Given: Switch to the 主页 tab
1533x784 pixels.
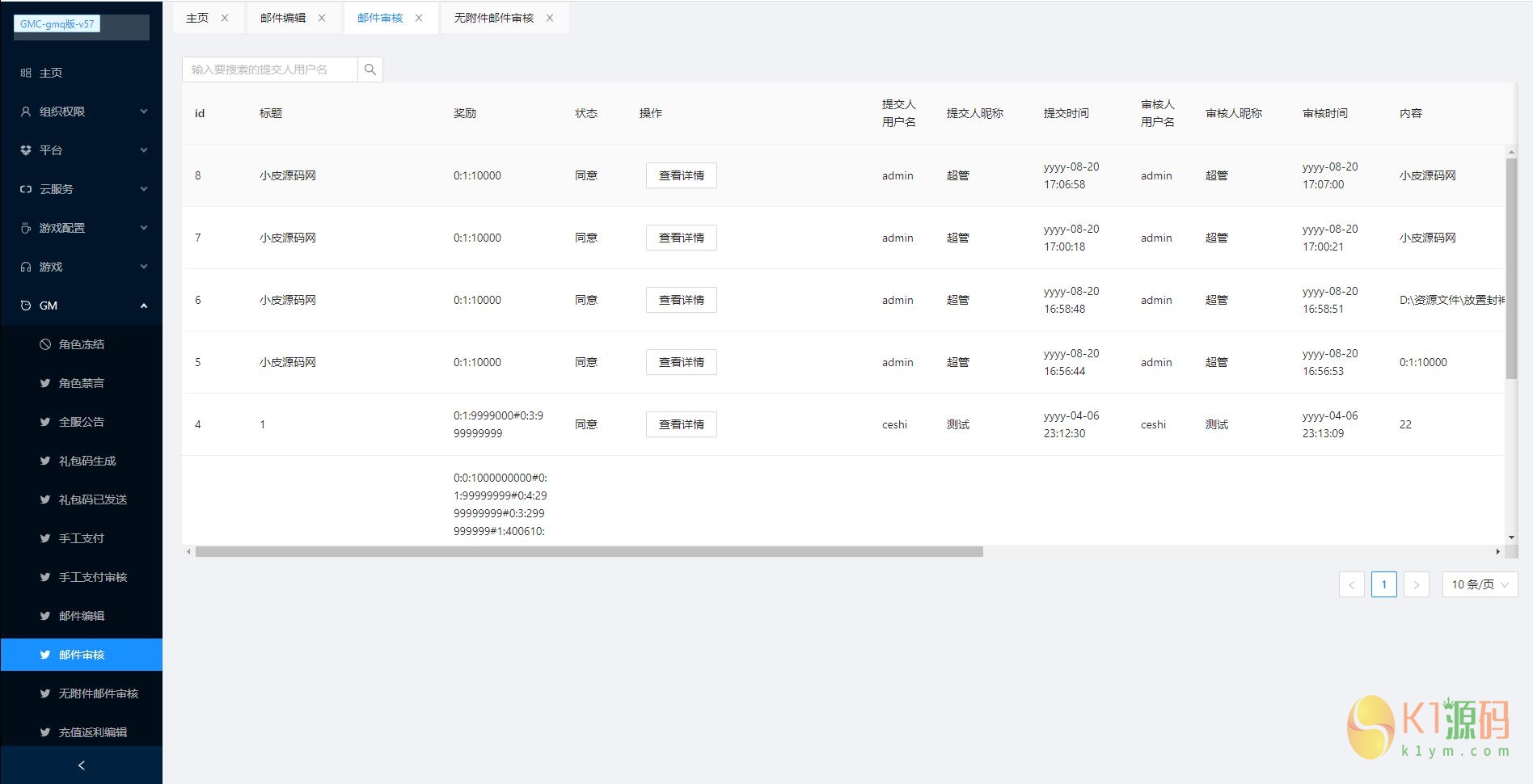Looking at the screenshot, I should (197, 18).
